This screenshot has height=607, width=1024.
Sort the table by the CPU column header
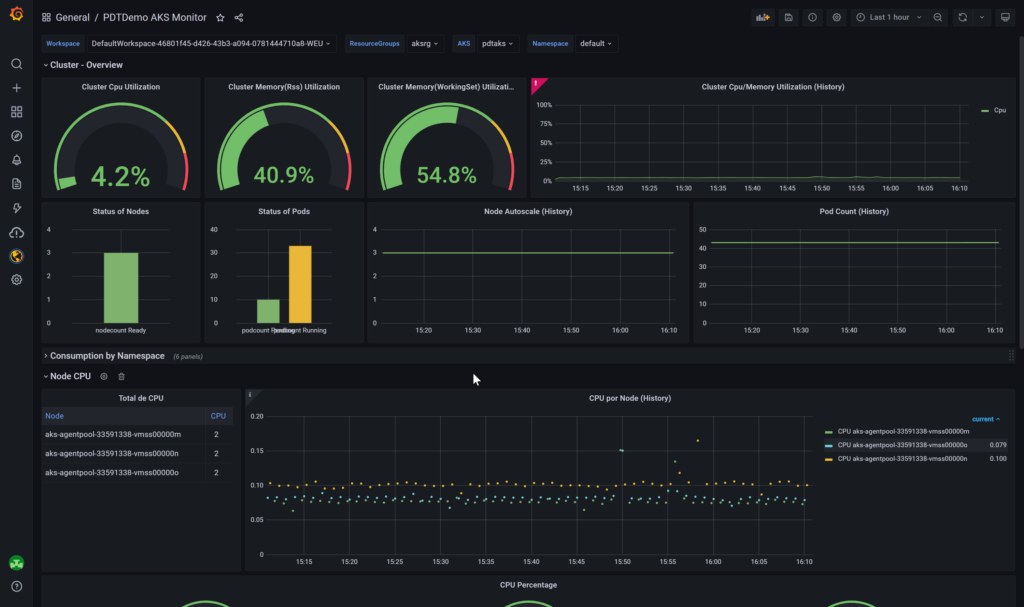click(218, 416)
